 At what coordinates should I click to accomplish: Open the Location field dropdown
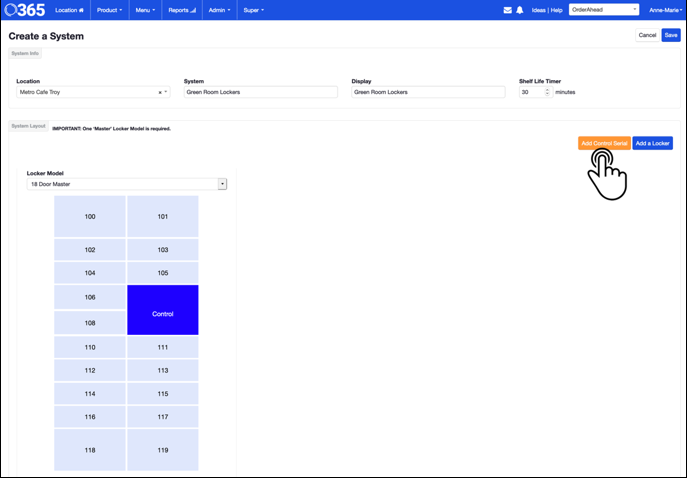(x=166, y=92)
